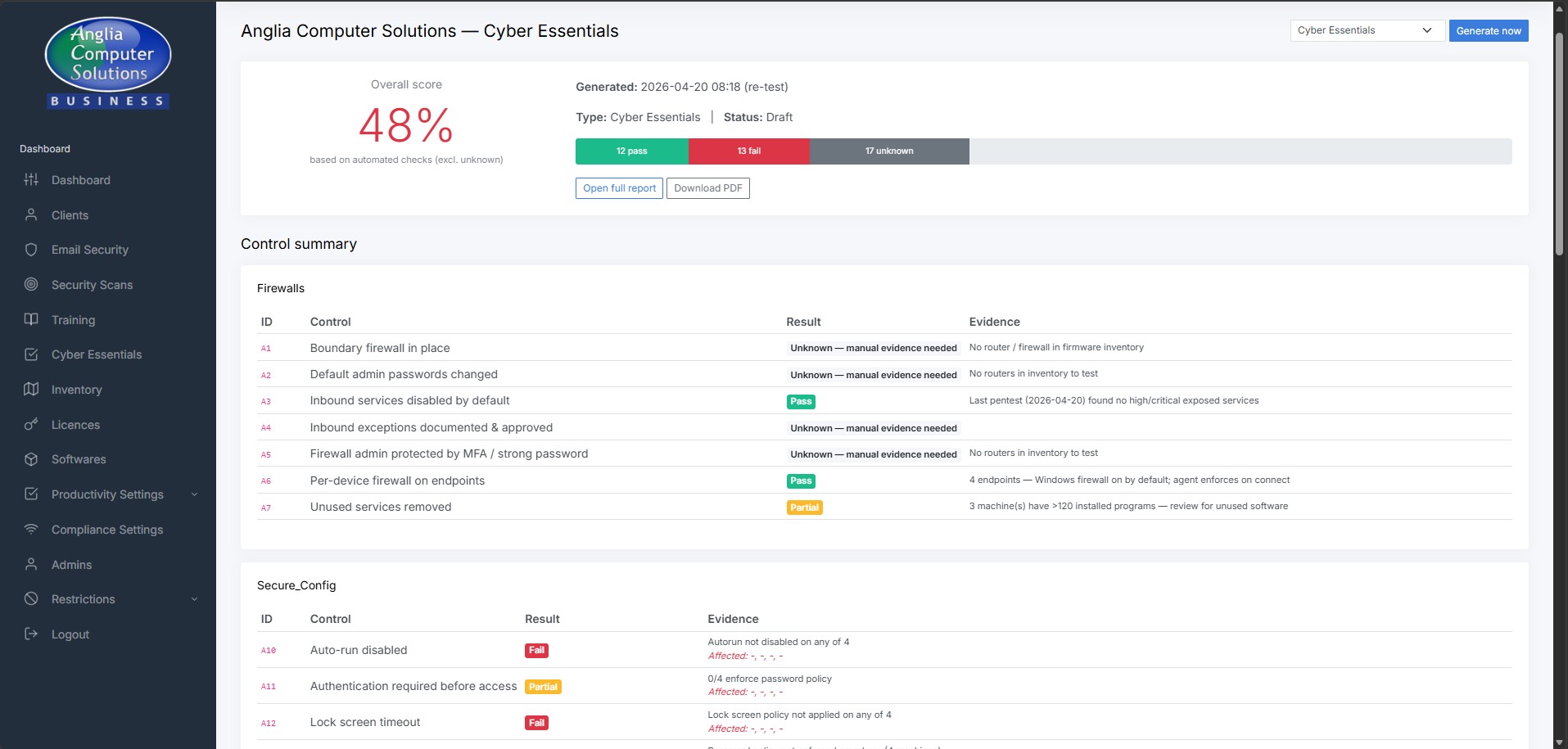Screen dimensions: 1568x749
Task: Open Cyber Essentials via its checkmark icon
Action: point(31,354)
